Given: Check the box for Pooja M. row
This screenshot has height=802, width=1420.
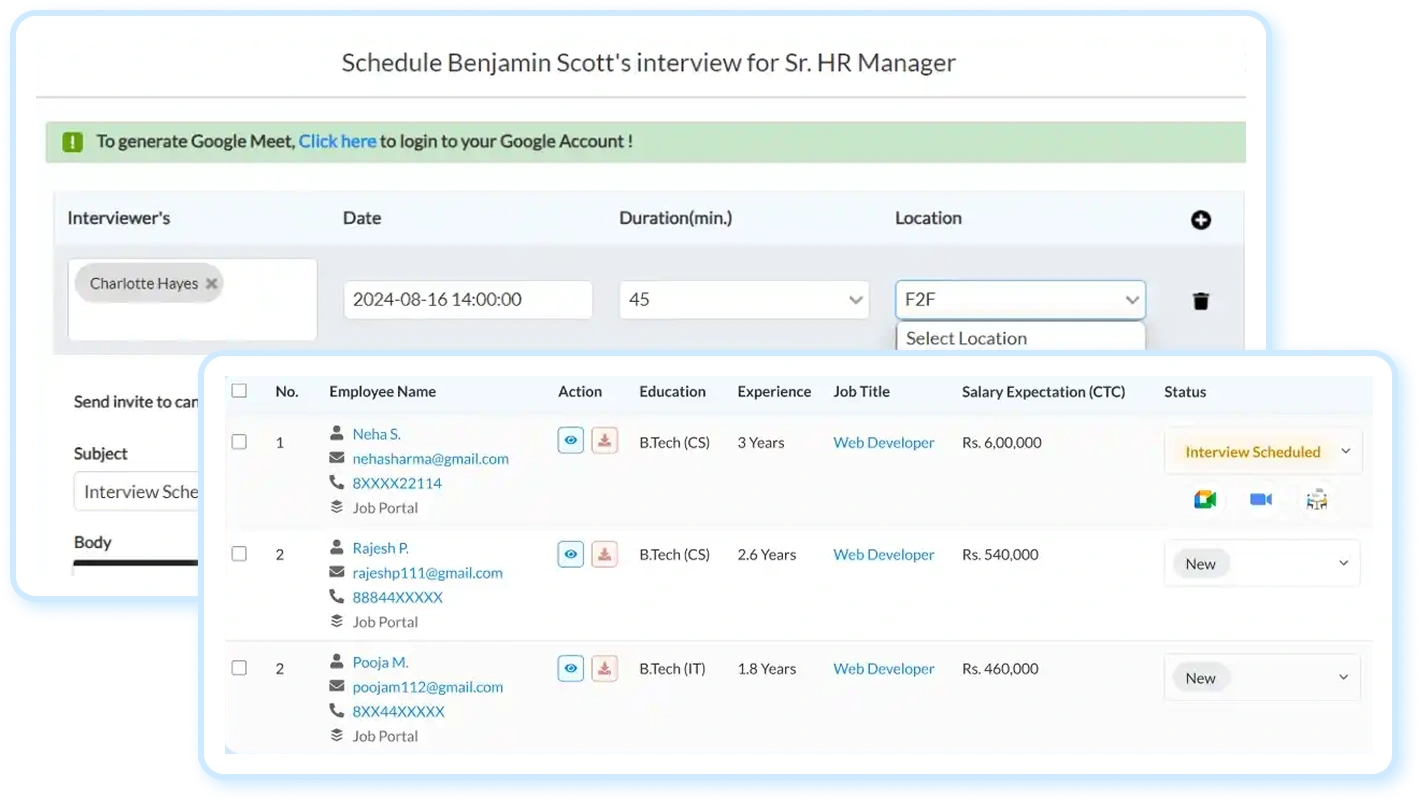Looking at the screenshot, I should [239, 667].
